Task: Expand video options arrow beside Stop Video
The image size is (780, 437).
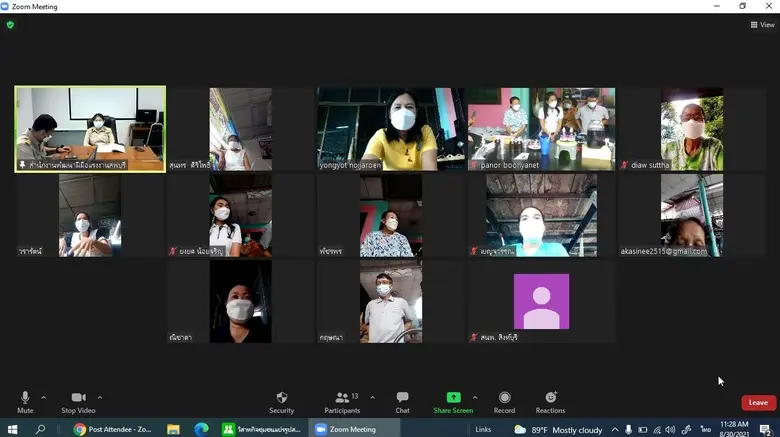Action: pyautogui.click(x=100, y=397)
